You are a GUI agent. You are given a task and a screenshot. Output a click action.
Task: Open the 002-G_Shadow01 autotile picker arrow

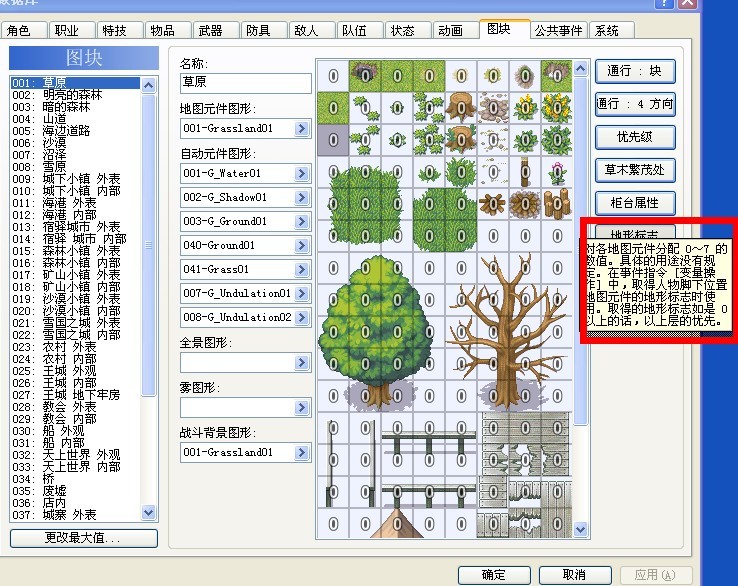tap(302, 198)
